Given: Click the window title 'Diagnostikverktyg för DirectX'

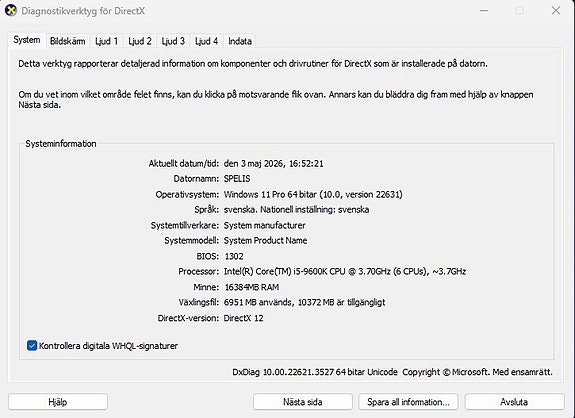Looking at the screenshot, I should coord(83,11).
